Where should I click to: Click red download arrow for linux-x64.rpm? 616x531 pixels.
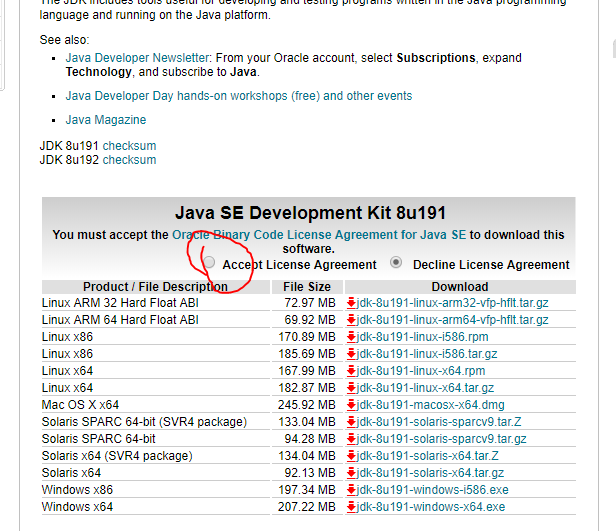tap(351, 371)
